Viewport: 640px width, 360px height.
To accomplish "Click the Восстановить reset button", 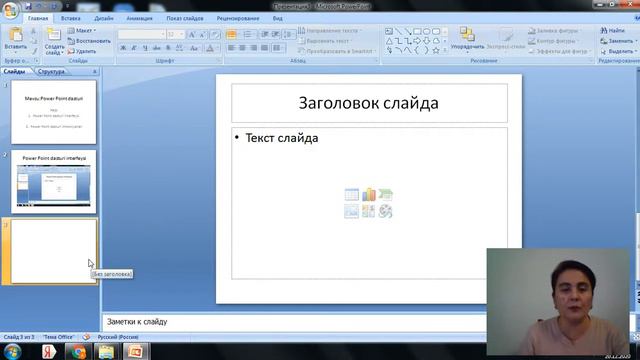I will (x=89, y=41).
